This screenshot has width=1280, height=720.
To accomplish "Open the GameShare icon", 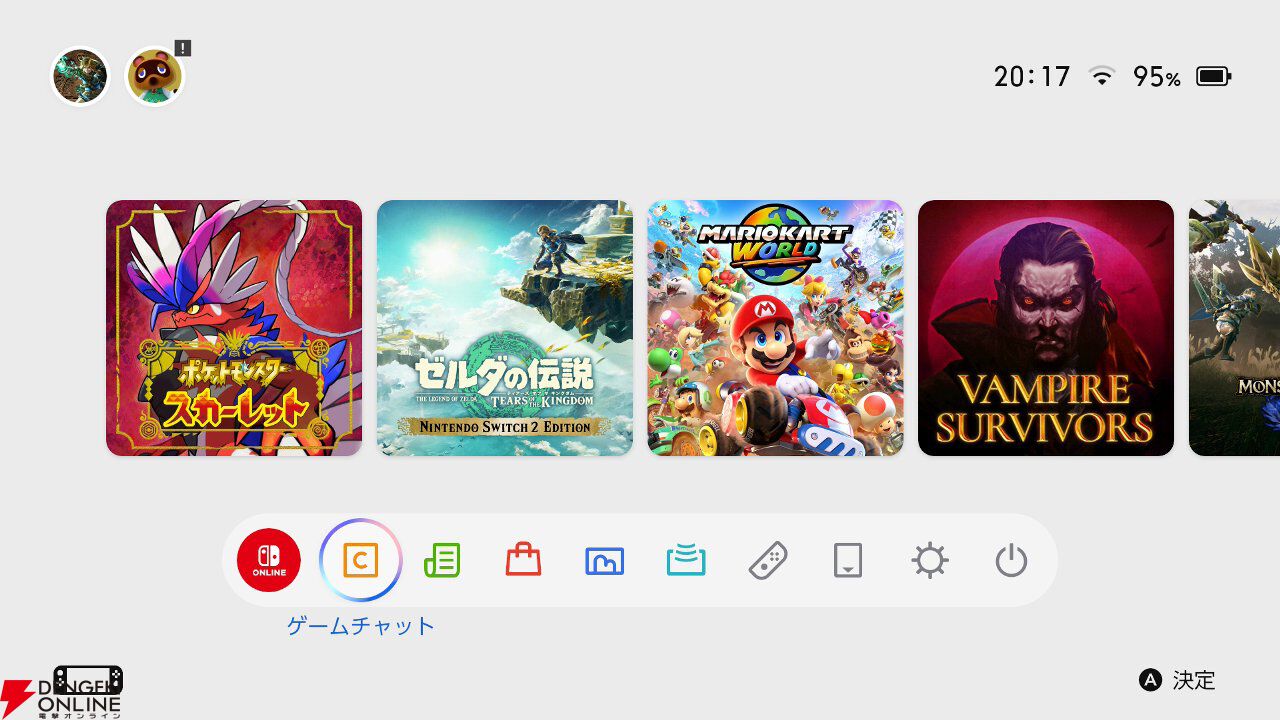I will point(686,561).
